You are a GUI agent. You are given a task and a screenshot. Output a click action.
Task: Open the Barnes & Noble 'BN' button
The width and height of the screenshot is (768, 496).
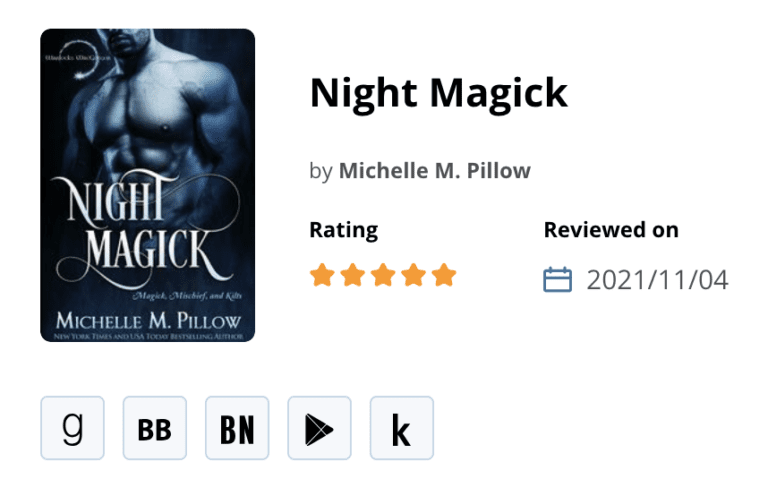coord(237,428)
